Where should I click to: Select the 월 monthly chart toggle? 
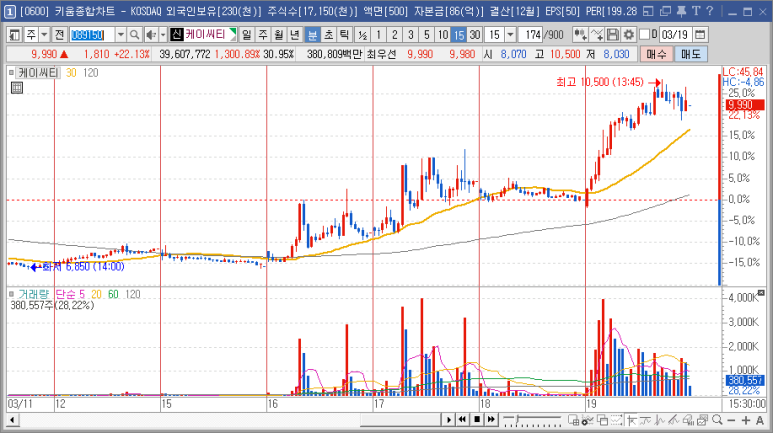tap(279, 35)
